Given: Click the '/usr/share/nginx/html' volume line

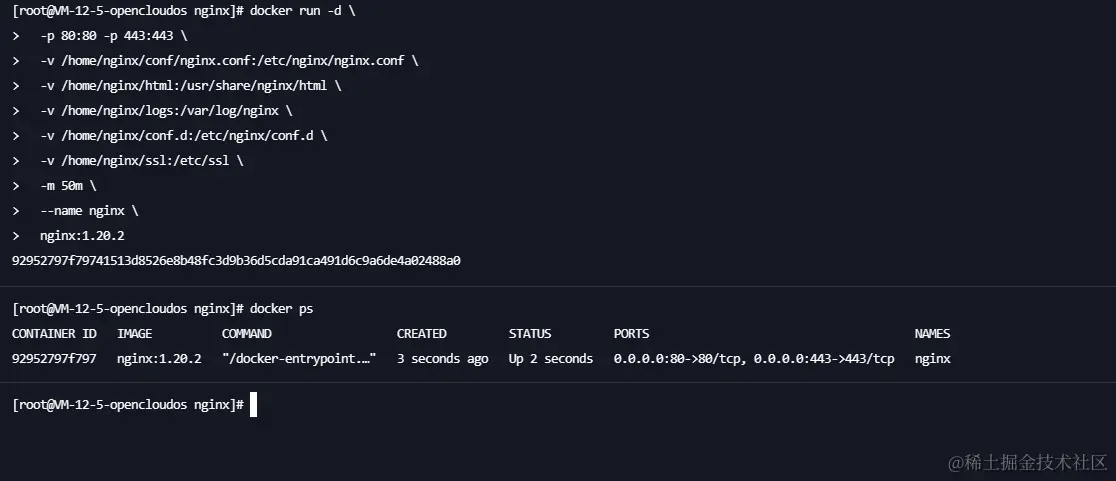Looking at the screenshot, I should [191, 85].
